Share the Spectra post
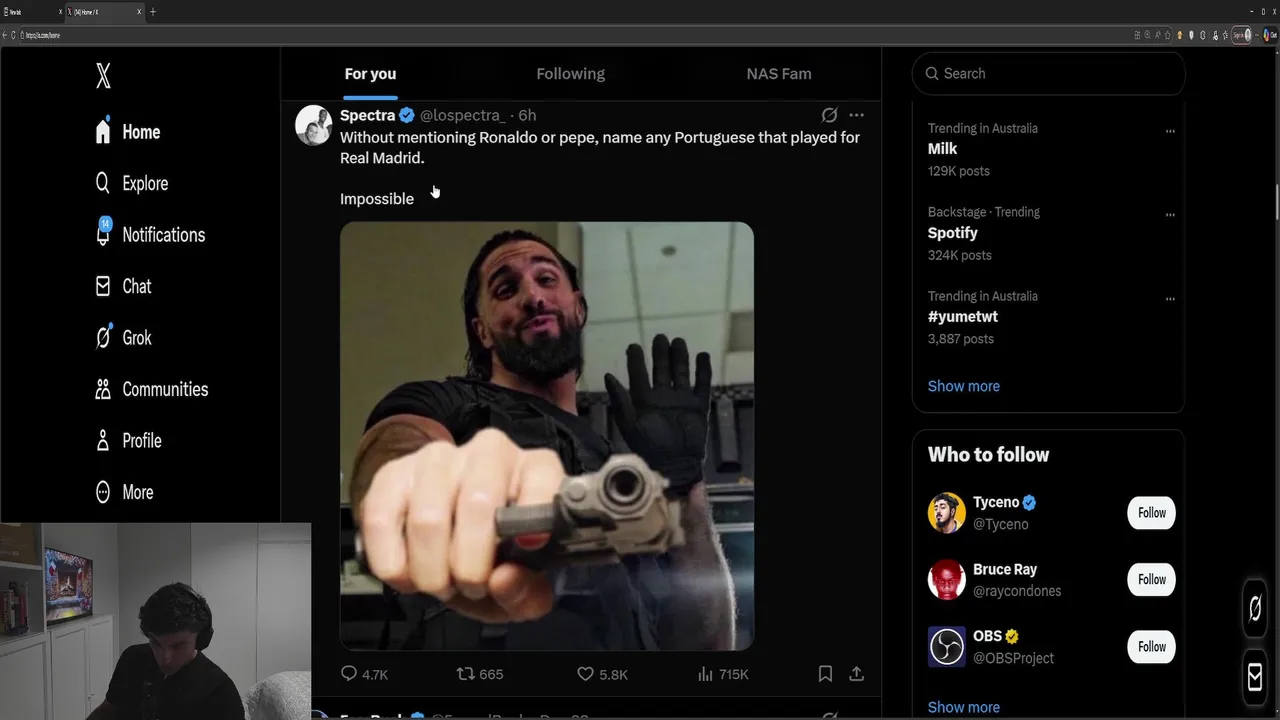This screenshot has width=1280, height=720. (856, 674)
